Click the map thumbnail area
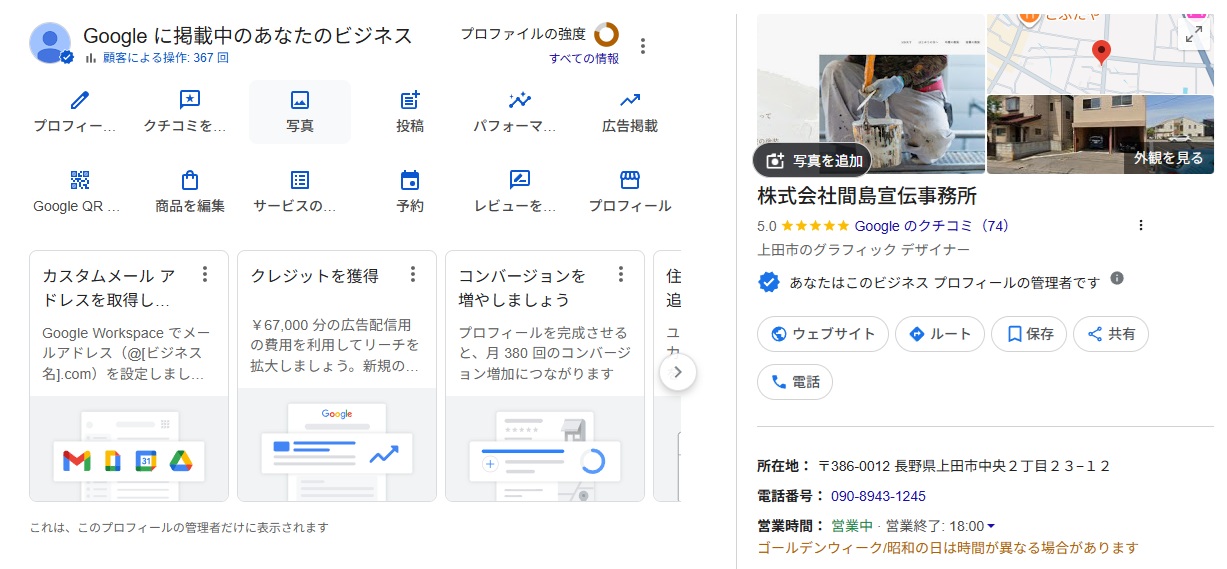This screenshot has height=569, width=1227. coord(1100,54)
